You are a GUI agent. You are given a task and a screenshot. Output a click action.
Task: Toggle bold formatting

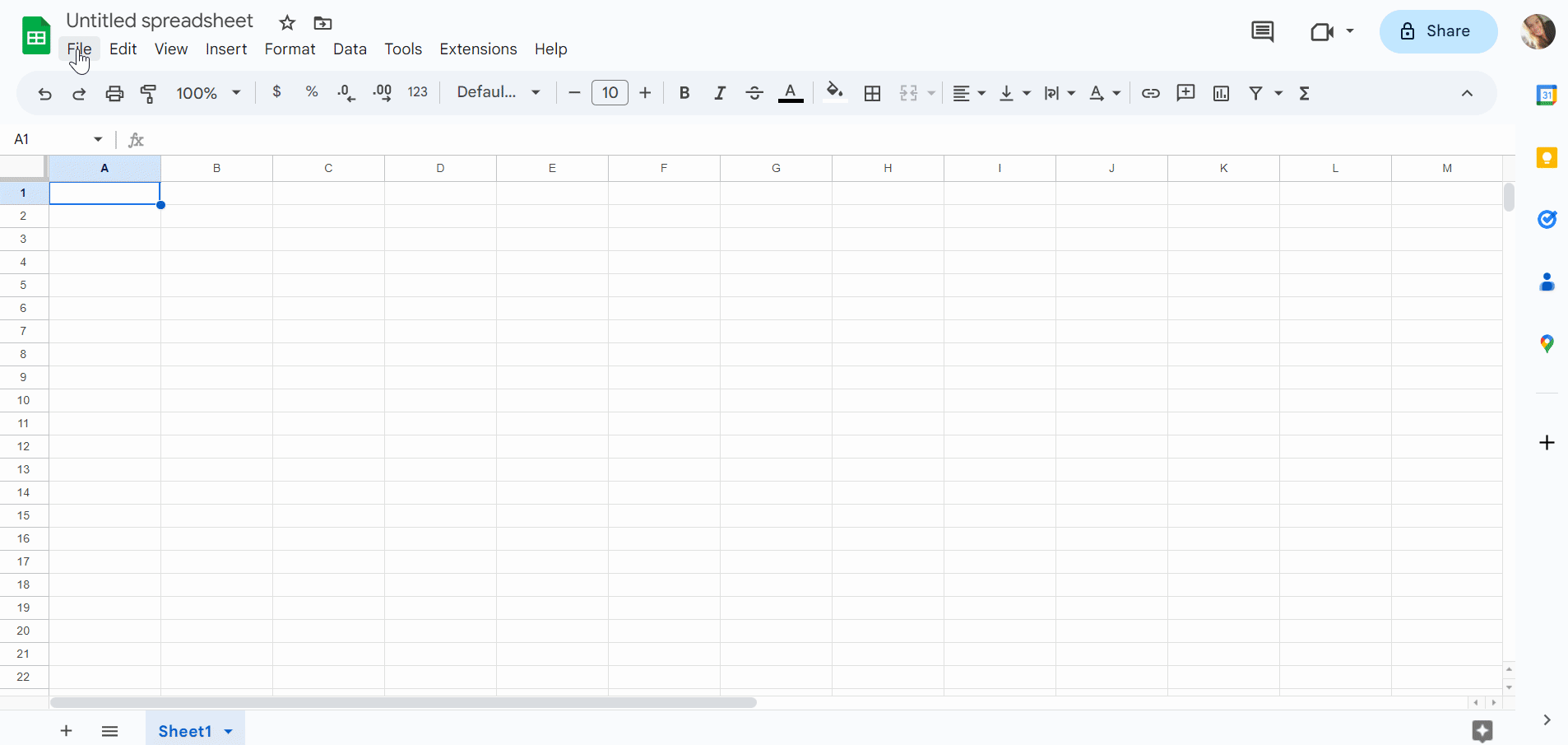pos(684,93)
